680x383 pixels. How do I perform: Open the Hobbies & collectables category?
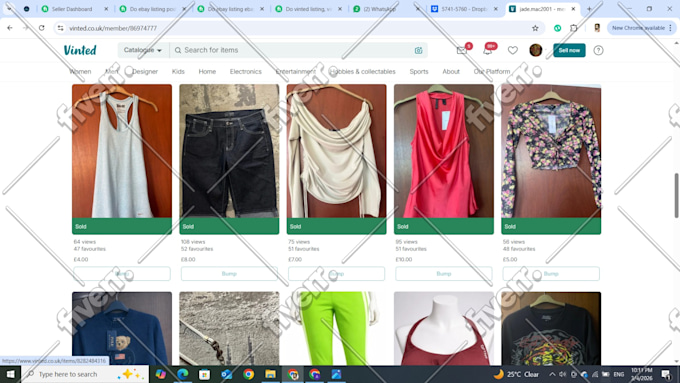coord(363,72)
